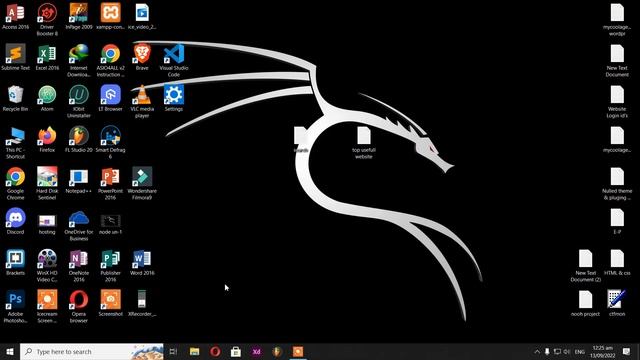Open the notification center icon

pyautogui.click(x=626, y=351)
